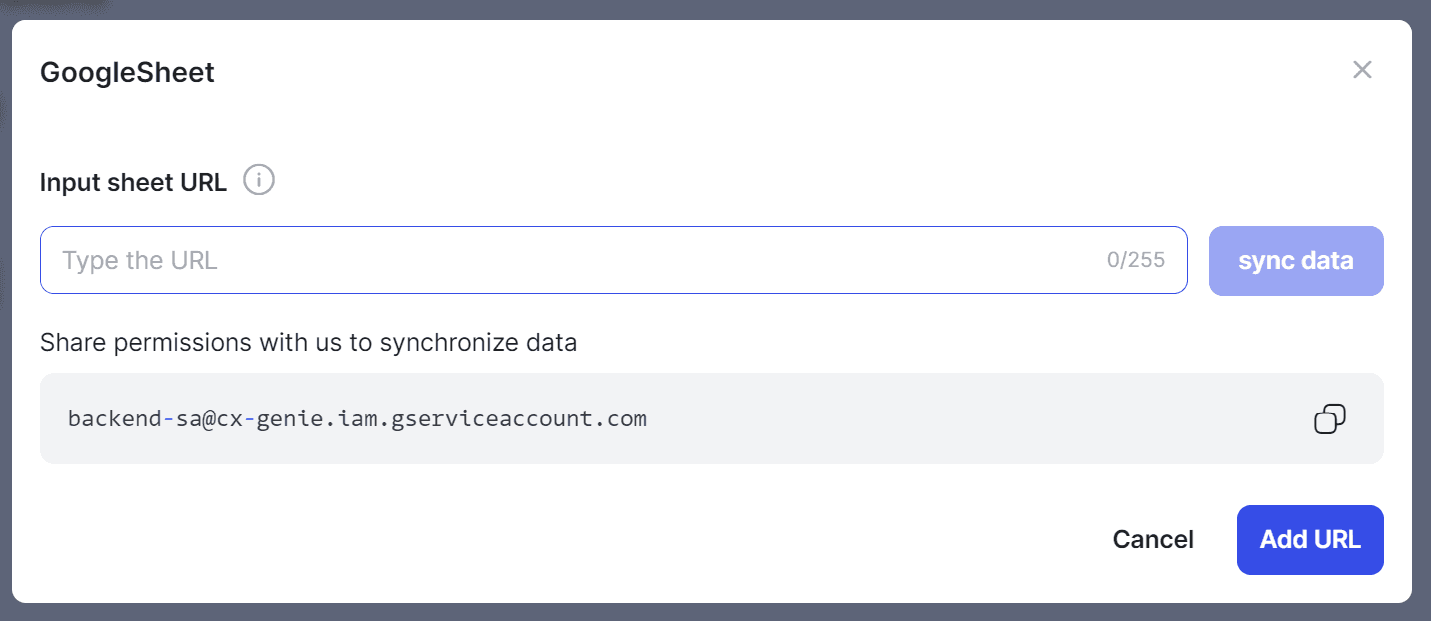Click the info icon beside Input sheet URL

[x=259, y=181]
